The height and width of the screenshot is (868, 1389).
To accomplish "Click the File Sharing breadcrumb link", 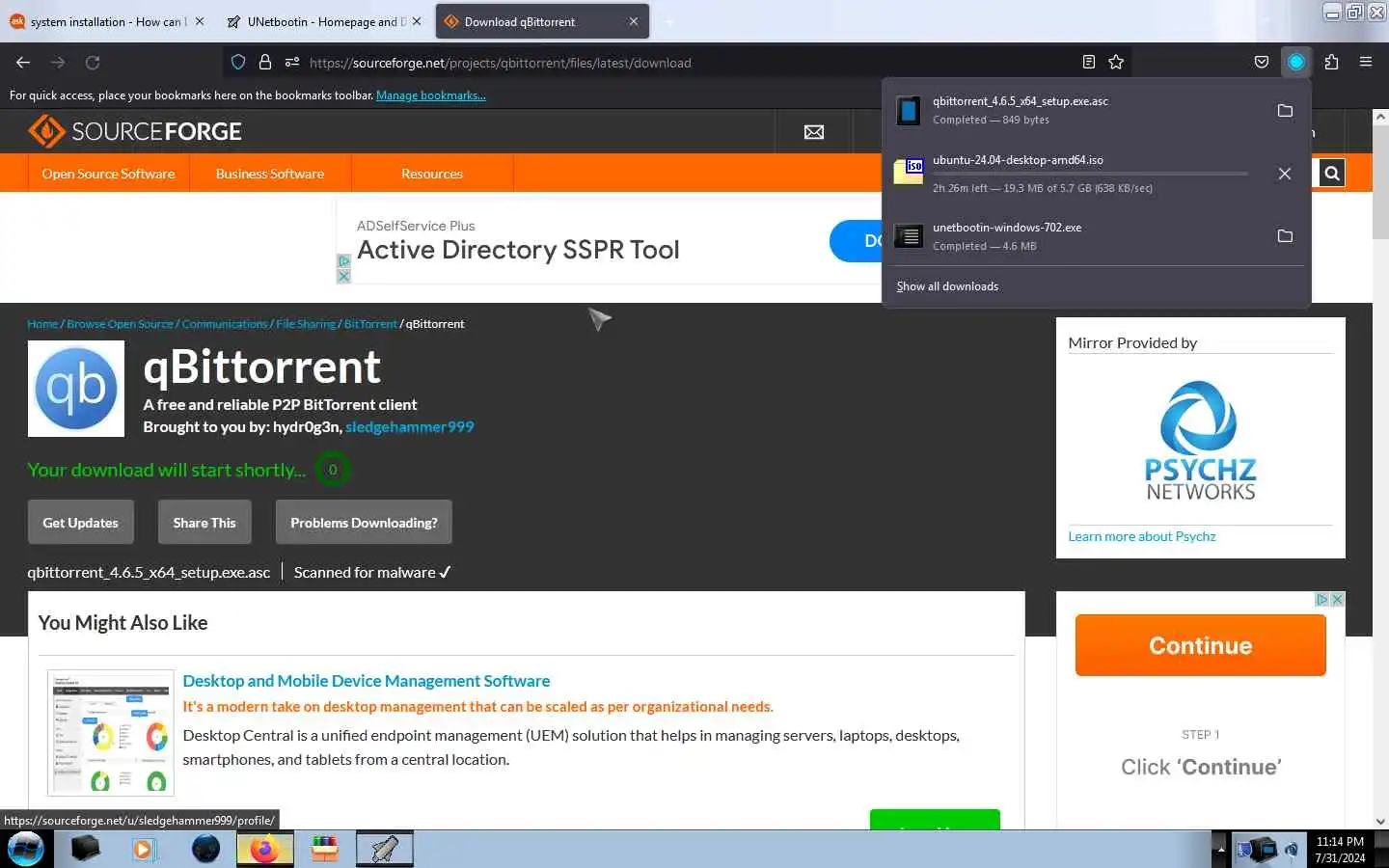I will (x=306, y=324).
